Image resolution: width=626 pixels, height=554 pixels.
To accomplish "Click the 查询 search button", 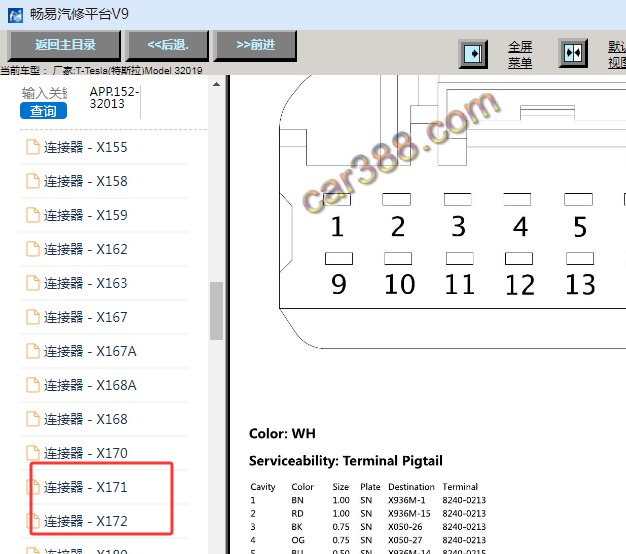I will click(x=43, y=111).
